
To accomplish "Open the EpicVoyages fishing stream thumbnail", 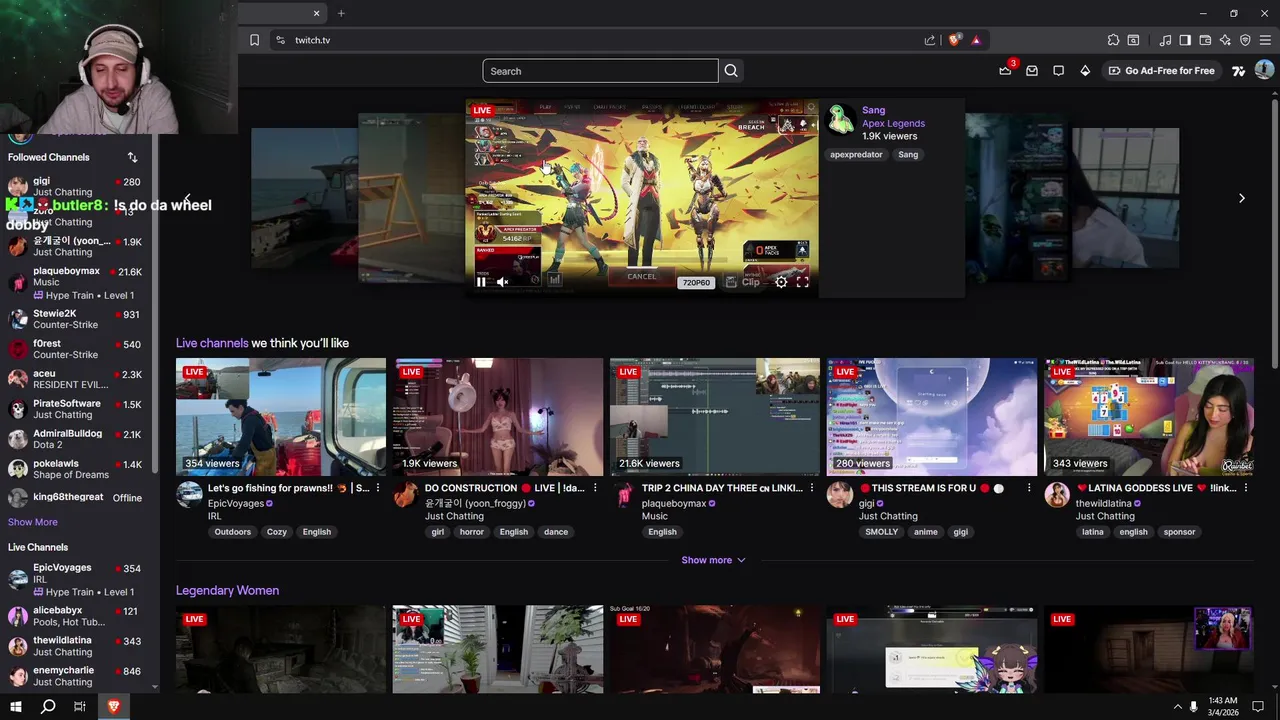I will (281, 417).
